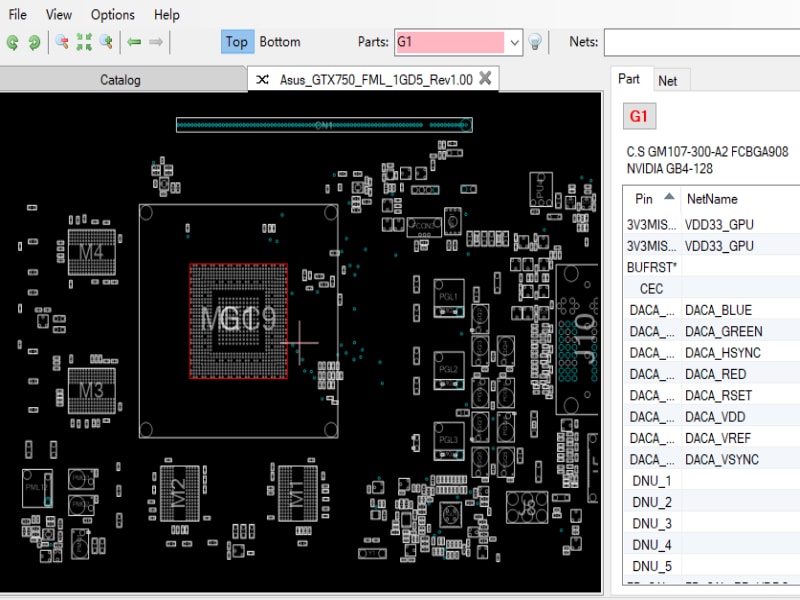Switch to the Part panel tab
Image resolution: width=800 pixels, height=600 pixels.
[629, 79]
